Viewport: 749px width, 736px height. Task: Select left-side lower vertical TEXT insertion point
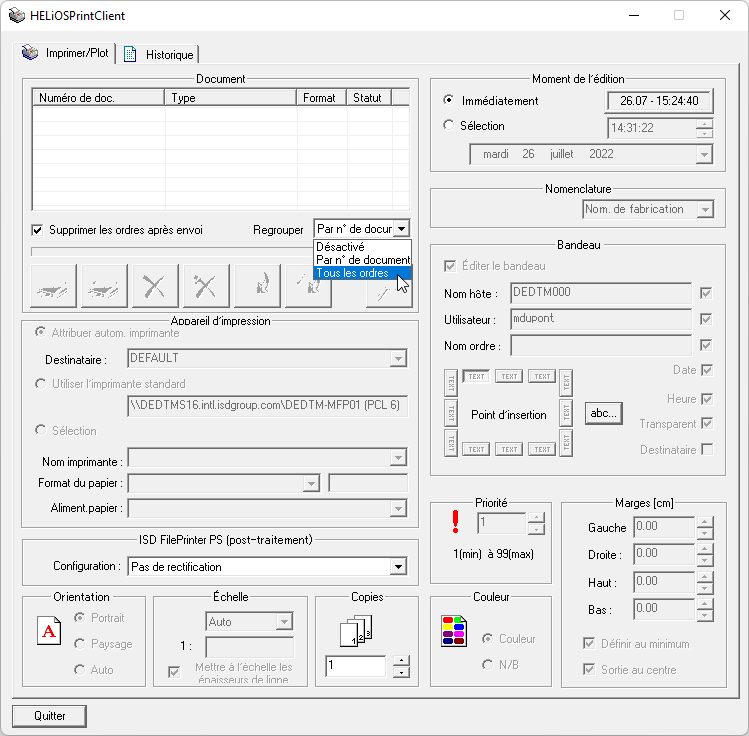coord(450,443)
